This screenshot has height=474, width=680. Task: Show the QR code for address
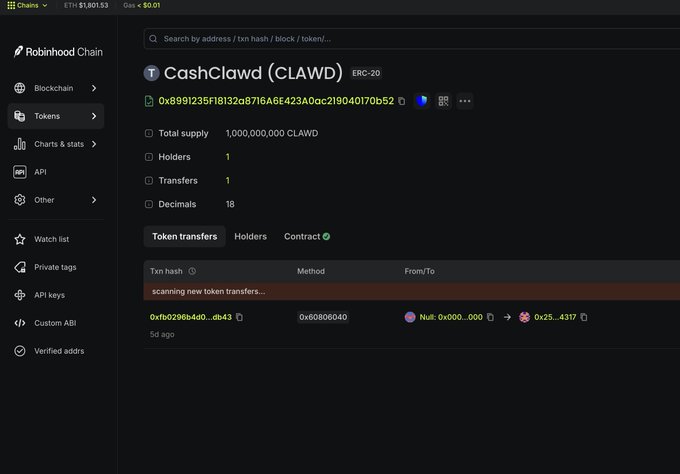pos(443,101)
